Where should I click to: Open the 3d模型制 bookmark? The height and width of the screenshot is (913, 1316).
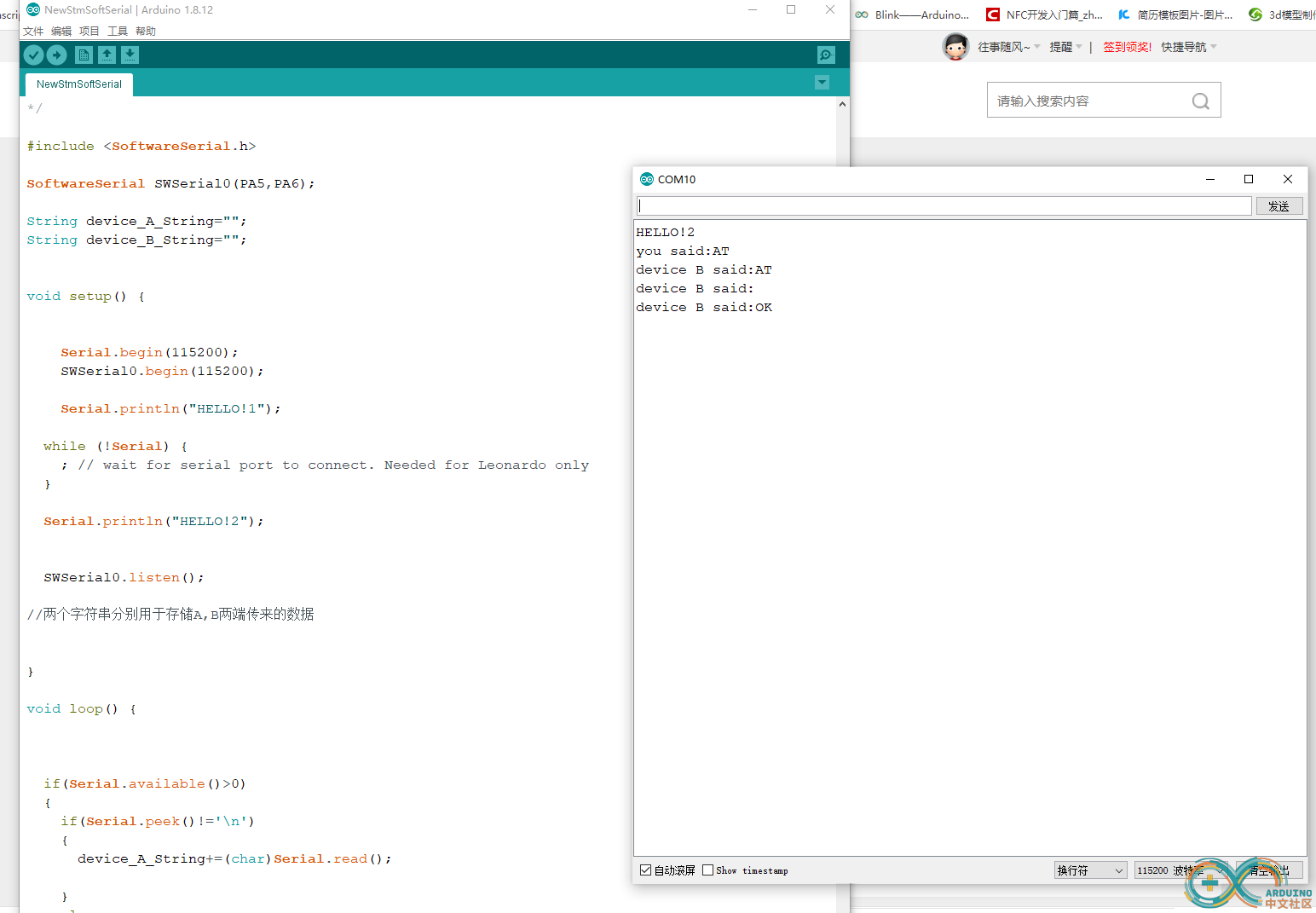pyautogui.click(x=1282, y=14)
